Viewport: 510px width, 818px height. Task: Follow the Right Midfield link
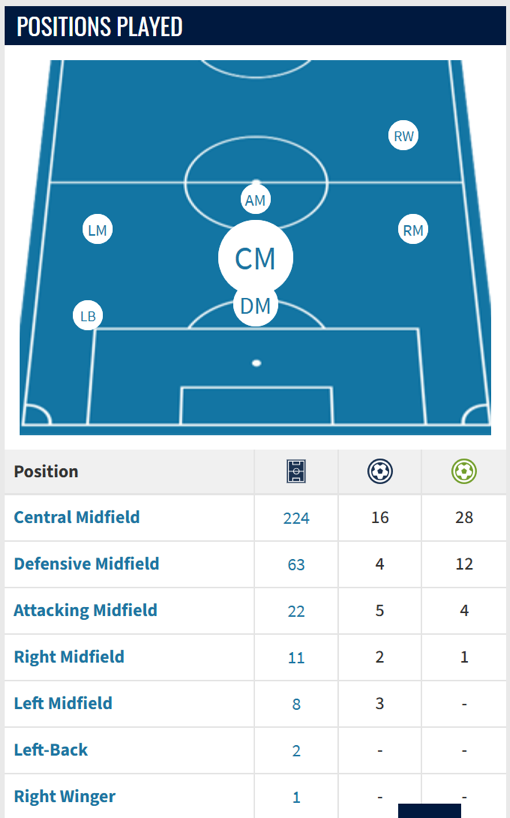tap(69, 657)
